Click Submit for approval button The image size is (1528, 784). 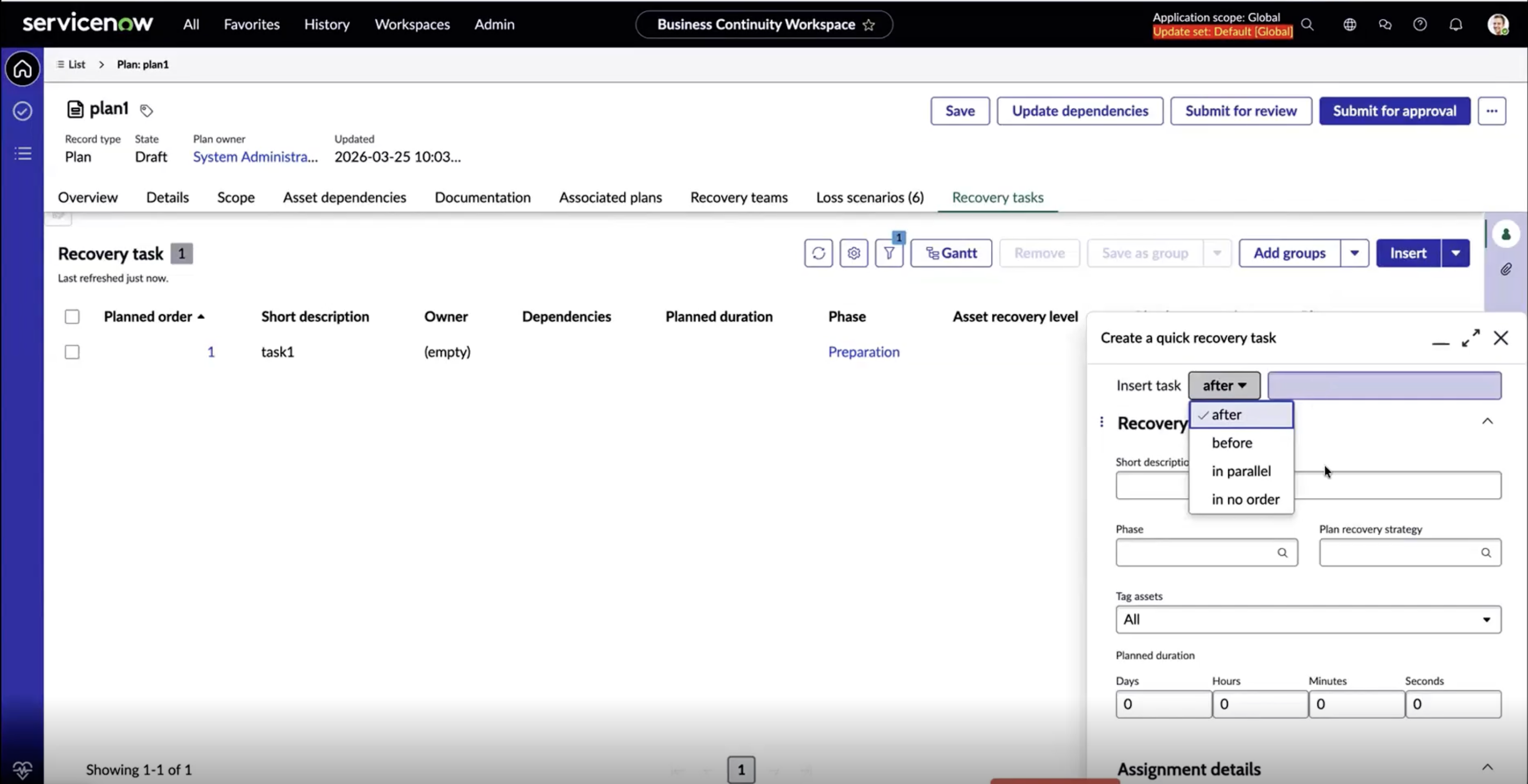click(1395, 111)
